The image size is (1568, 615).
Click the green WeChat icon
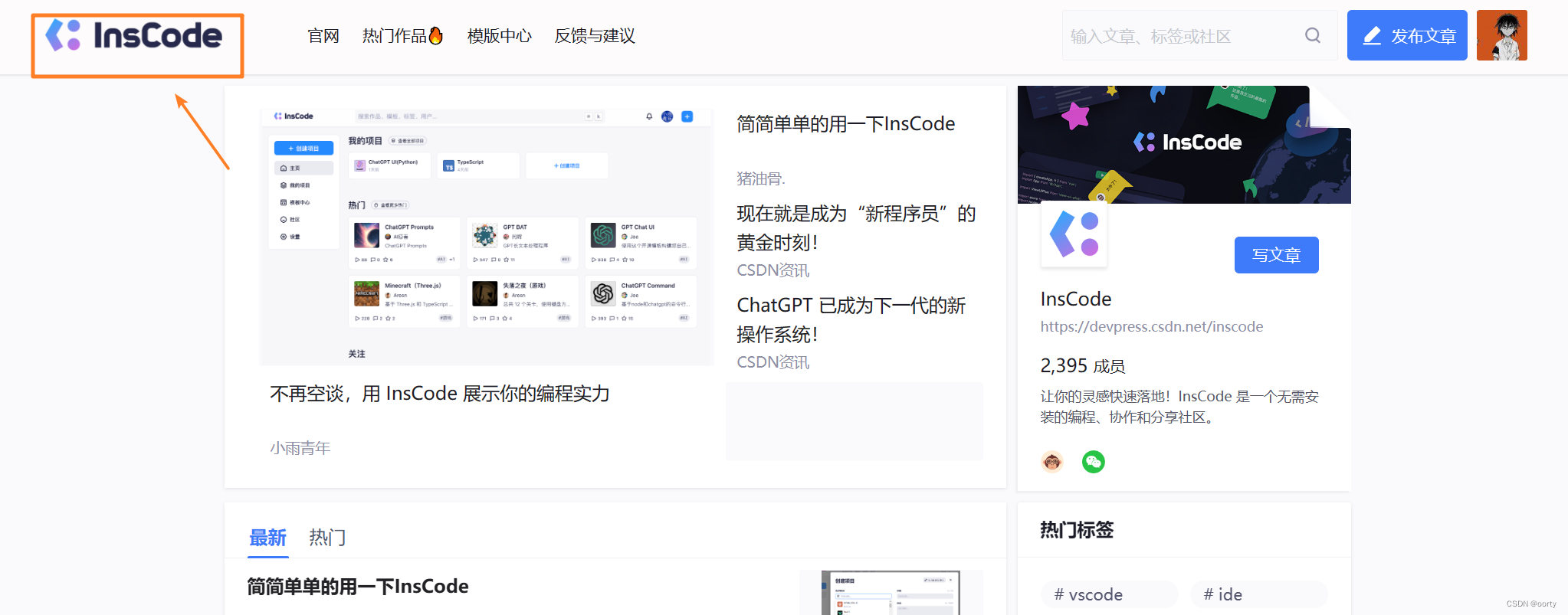(x=1094, y=462)
